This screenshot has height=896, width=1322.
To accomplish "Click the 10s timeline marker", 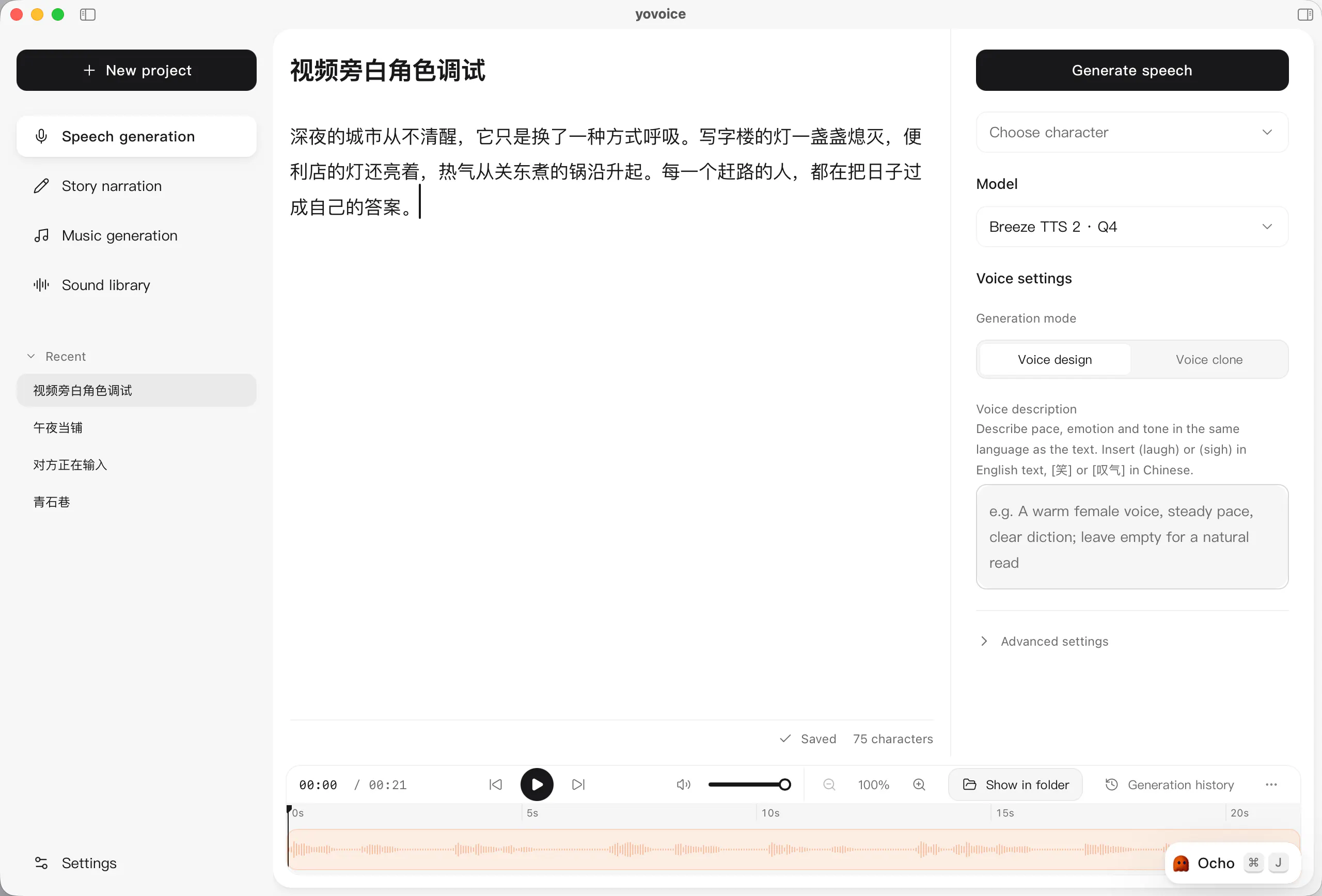I will [x=770, y=813].
